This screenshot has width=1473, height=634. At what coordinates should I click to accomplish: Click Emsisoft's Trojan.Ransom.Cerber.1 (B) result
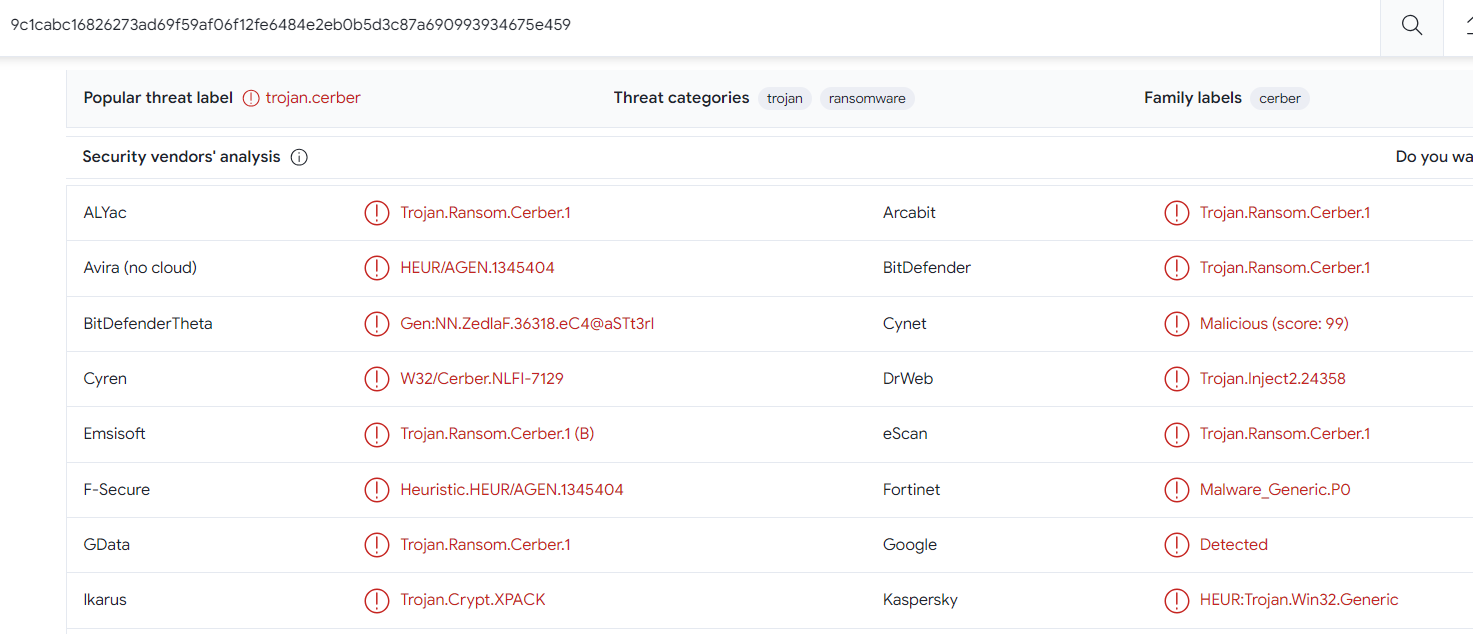click(x=497, y=434)
